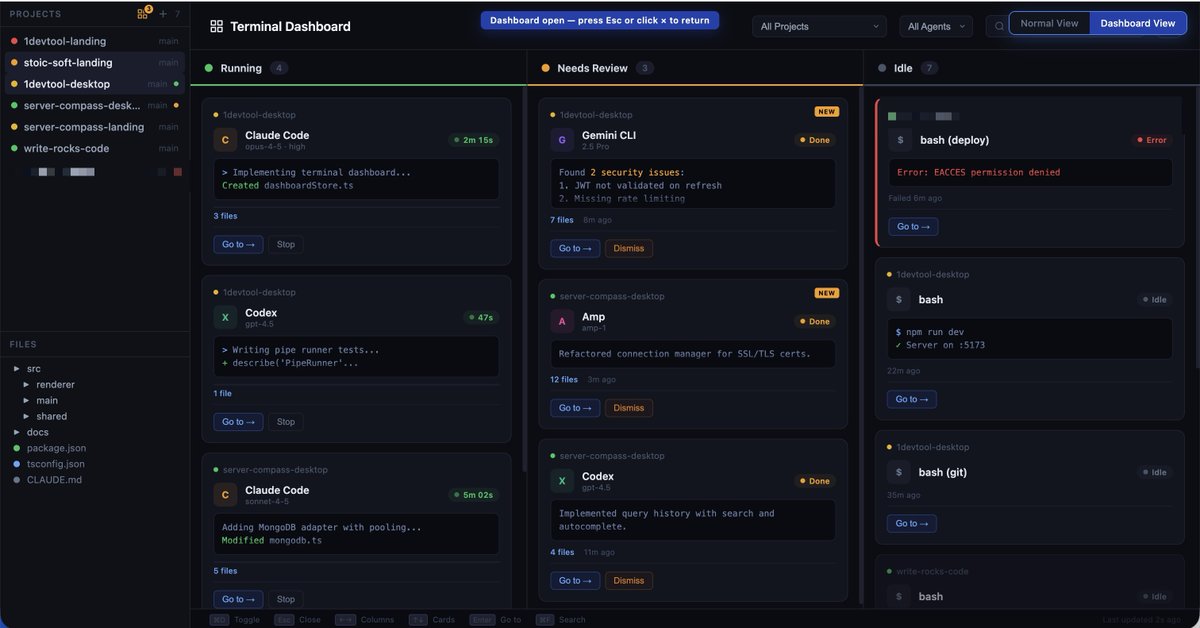
Task: Go to the Gemini CLI terminal
Action: point(575,248)
